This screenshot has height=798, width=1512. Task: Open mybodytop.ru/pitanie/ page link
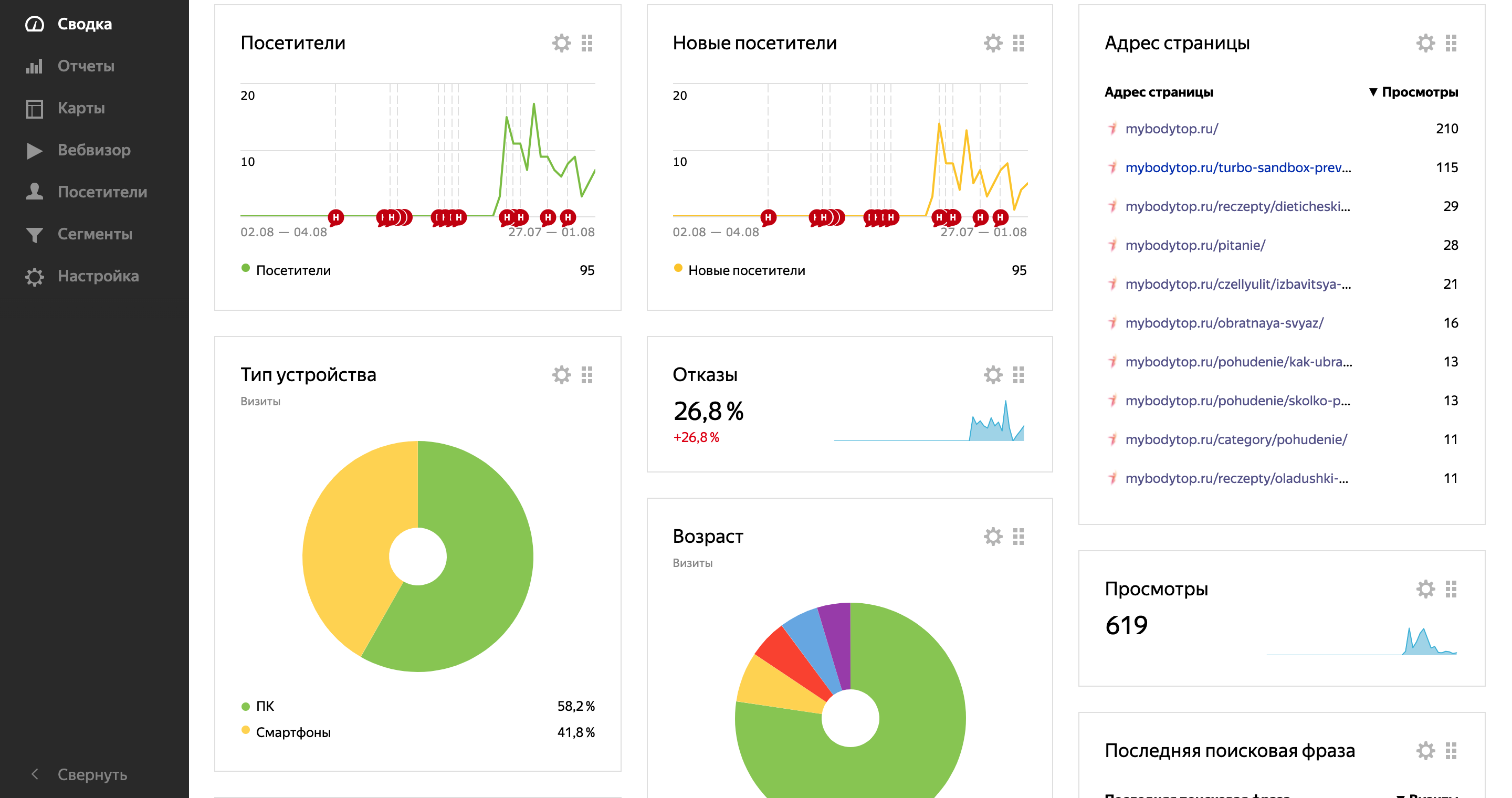[1194, 245]
